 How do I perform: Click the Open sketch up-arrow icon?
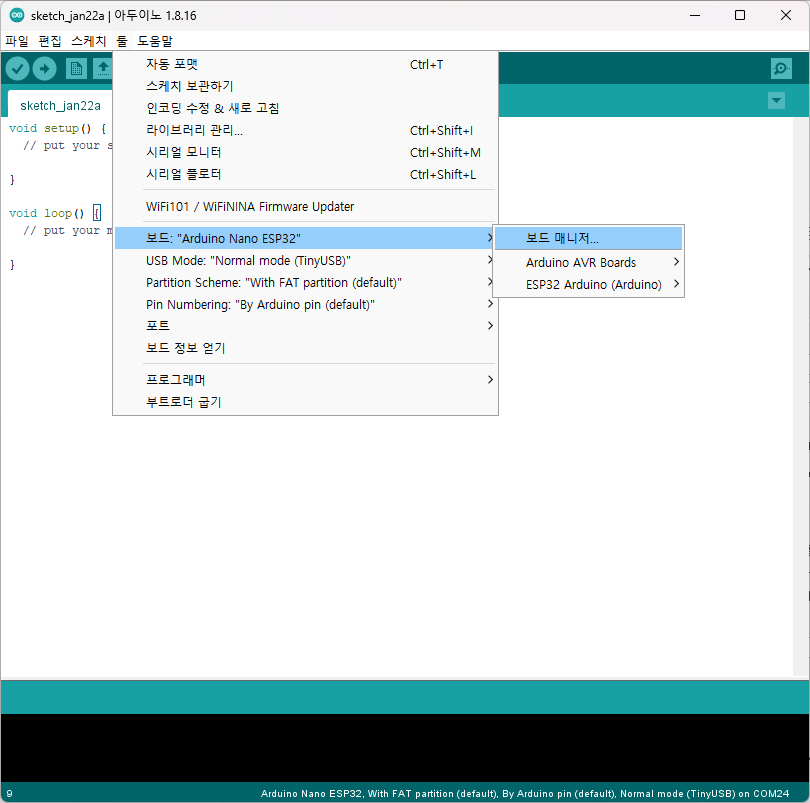(x=103, y=68)
